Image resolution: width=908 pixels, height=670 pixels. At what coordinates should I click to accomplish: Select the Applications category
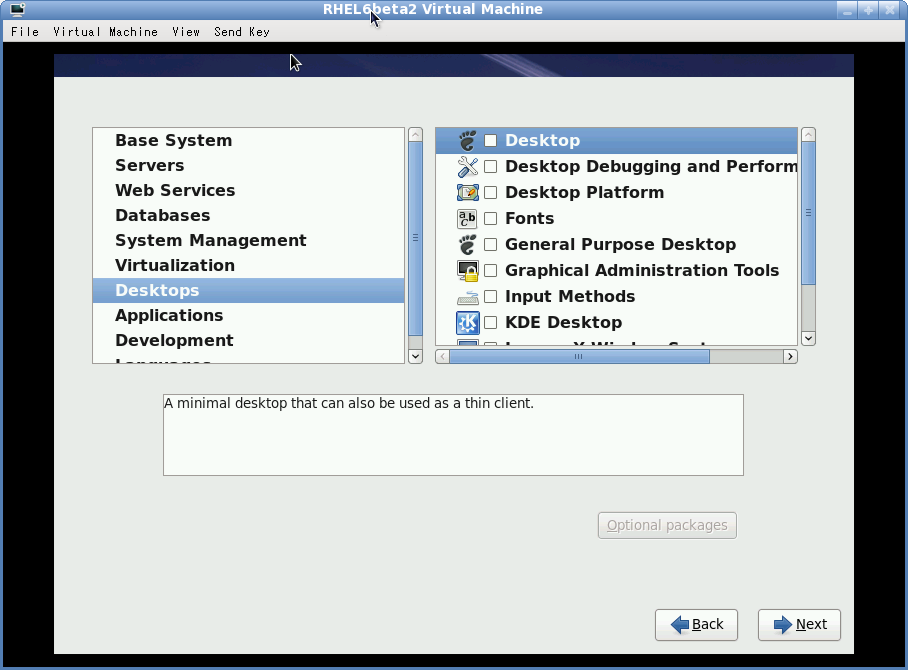click(248, 315)
